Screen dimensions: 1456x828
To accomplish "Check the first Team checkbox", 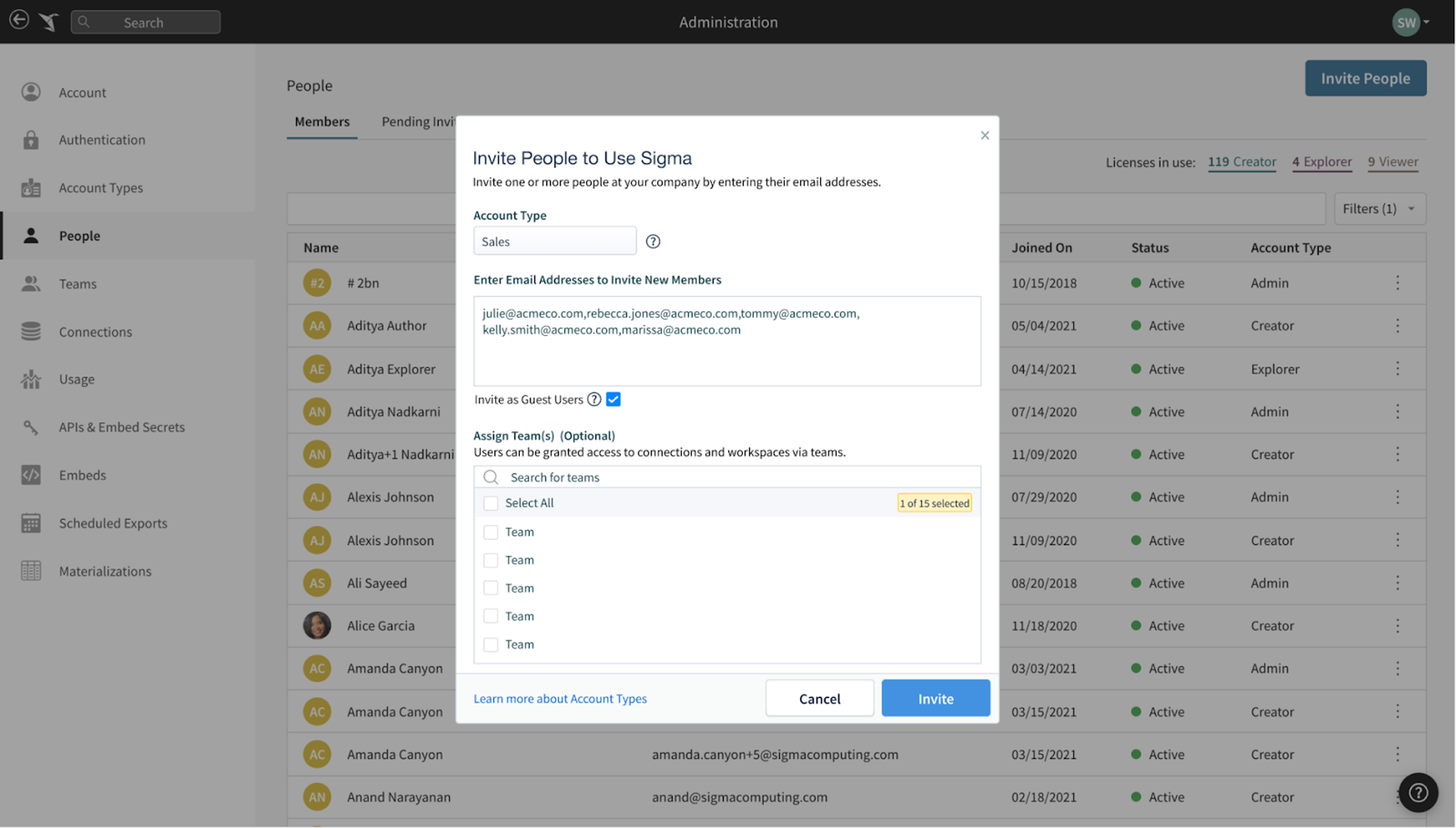I will (x=490, y=532).
